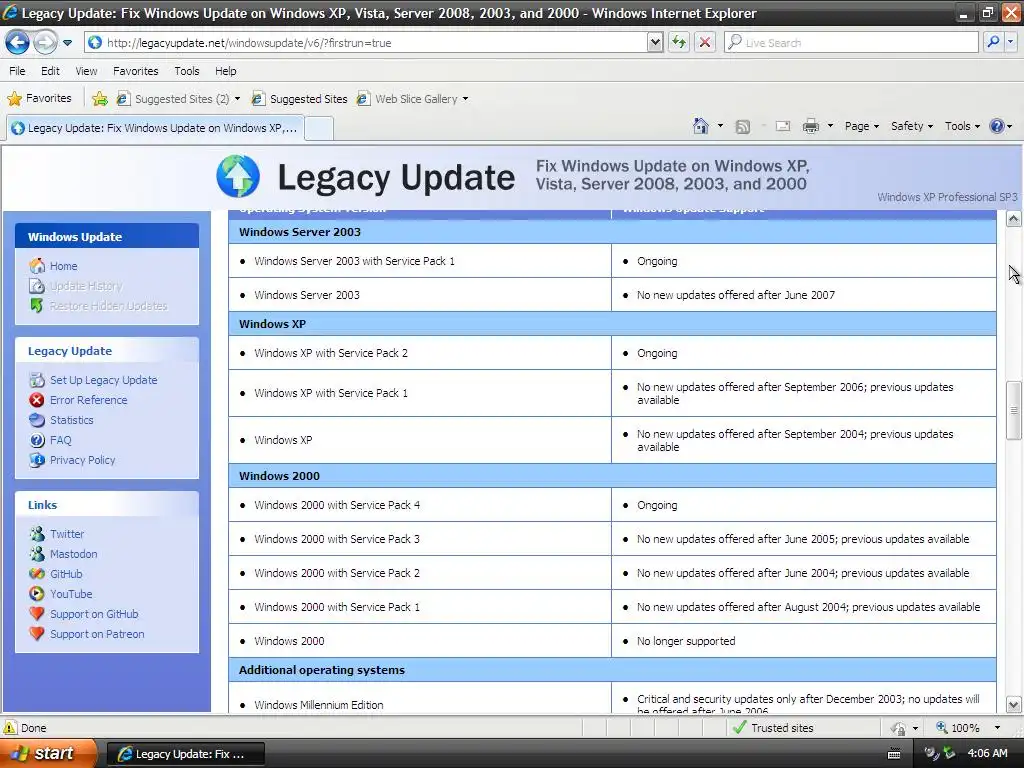Click the Live Search input box
The image size is (1024, 768).
click(x=851, y=42)
